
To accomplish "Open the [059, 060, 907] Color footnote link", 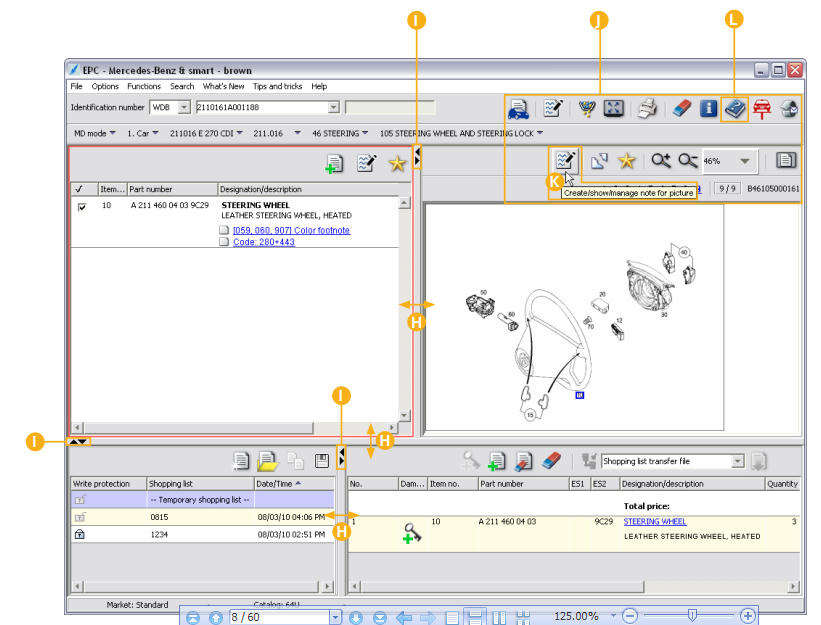I will pos(291,230).
